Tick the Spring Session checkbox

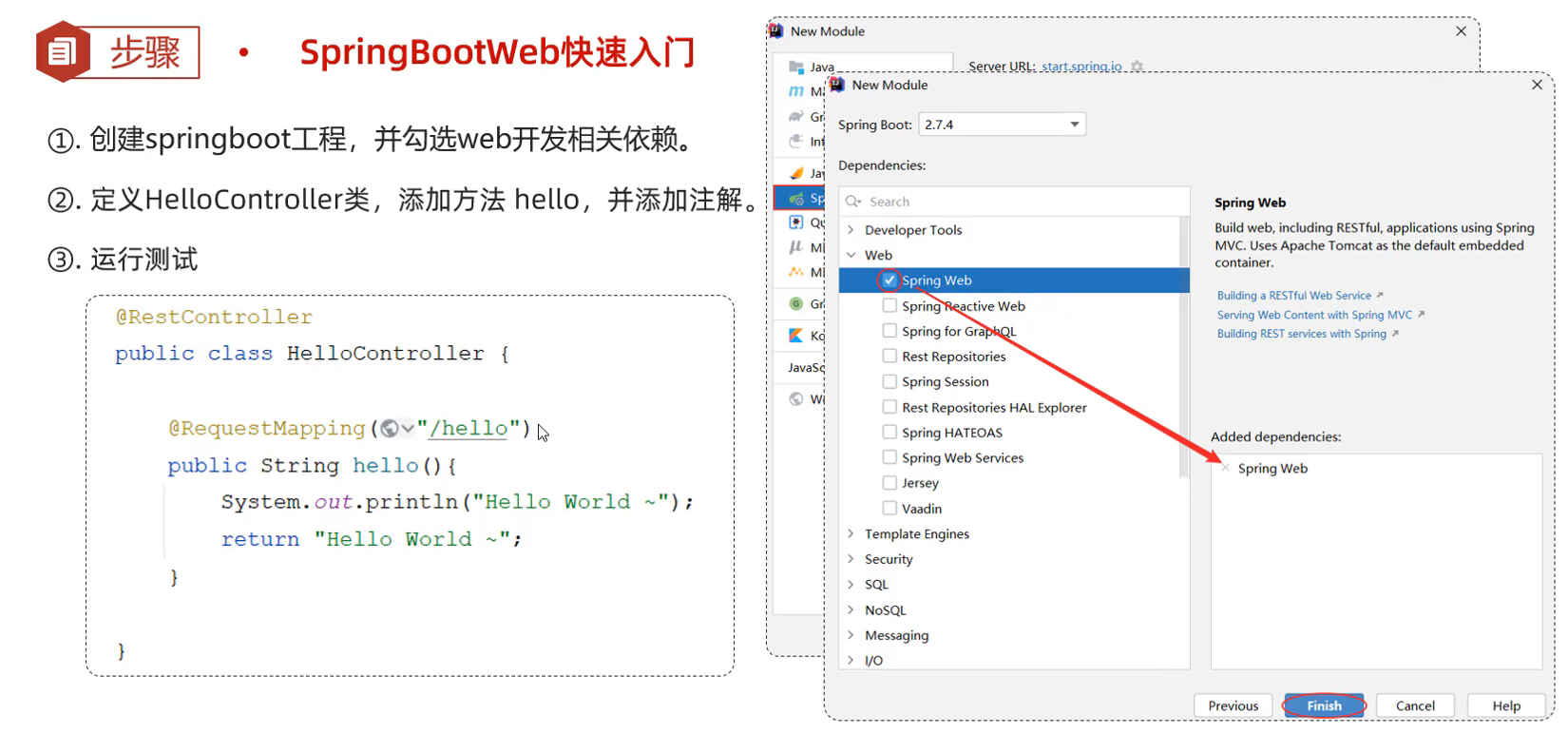coord(889,381)
